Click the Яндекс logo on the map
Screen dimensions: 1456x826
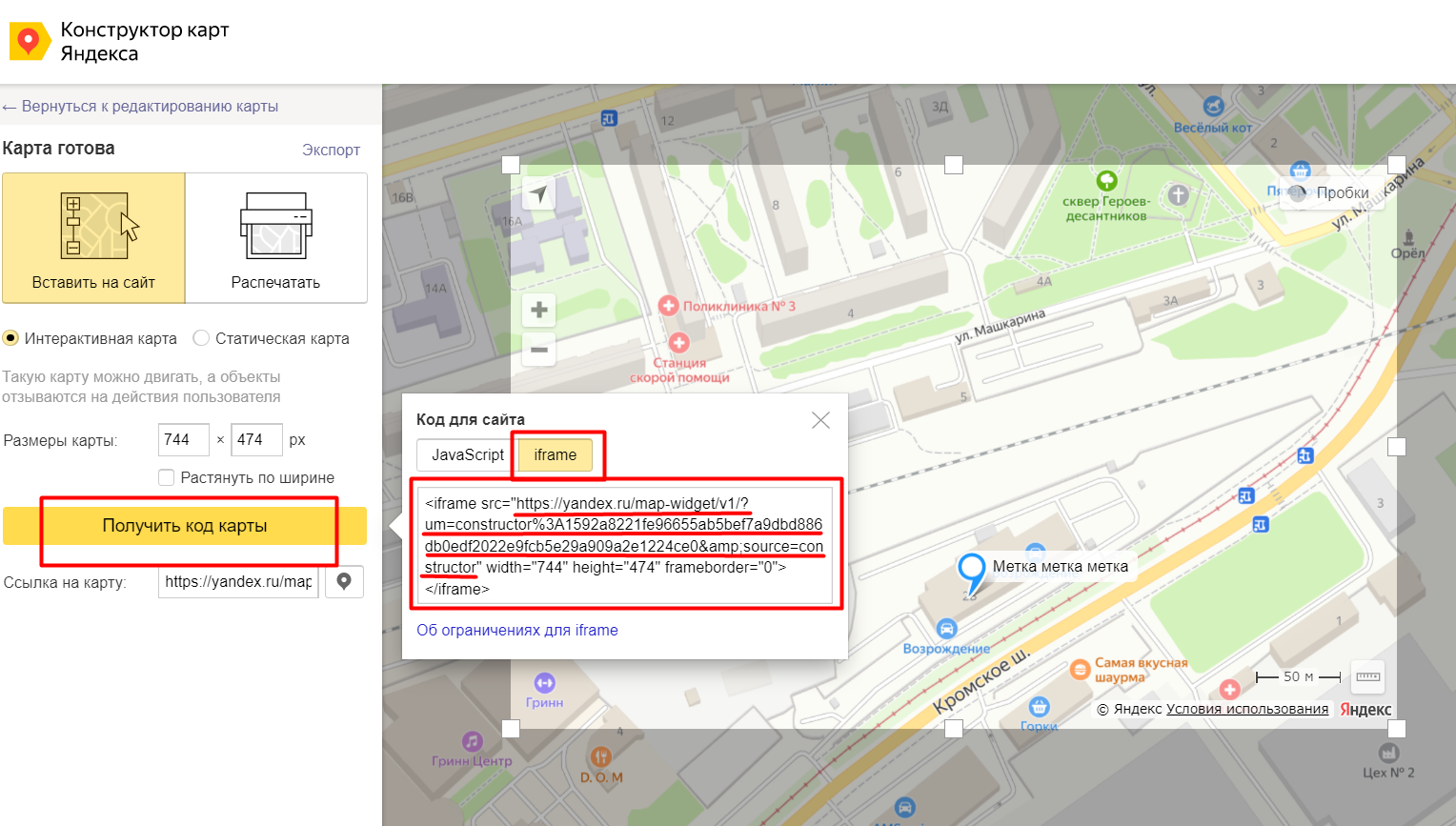pyautogui.click(x=1365, y=710)
